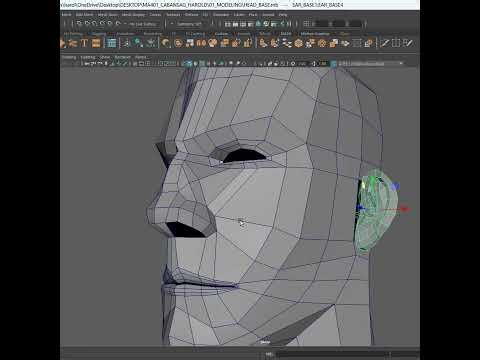Image resolution: width=480 pixels, height=360 pixels.
Task: Switch to the Rendering shelf tab
Action: pyautogui.click(x=152, y=34)
